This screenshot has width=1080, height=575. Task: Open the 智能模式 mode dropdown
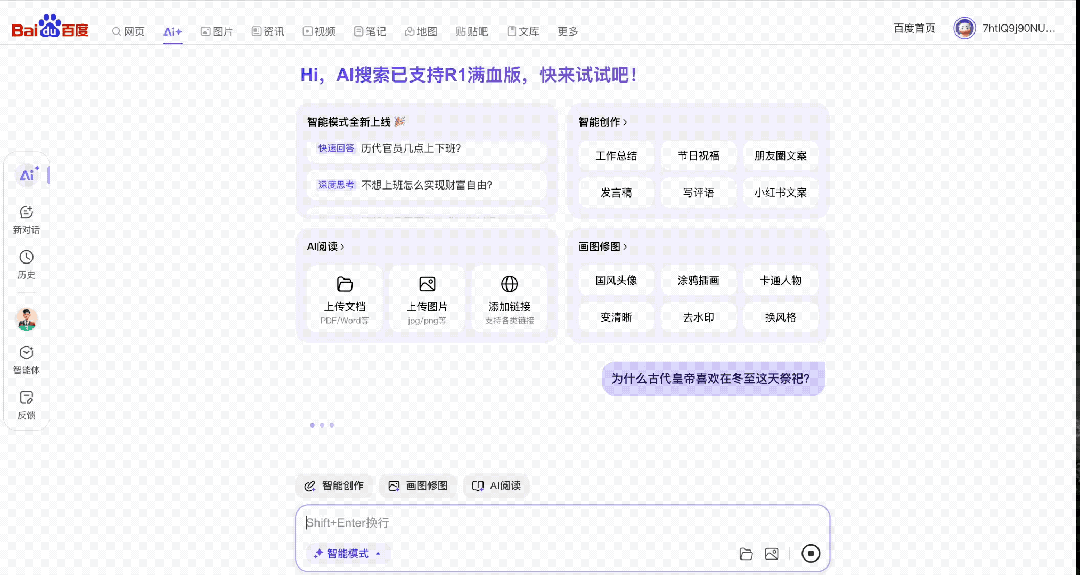pos(347,554)
